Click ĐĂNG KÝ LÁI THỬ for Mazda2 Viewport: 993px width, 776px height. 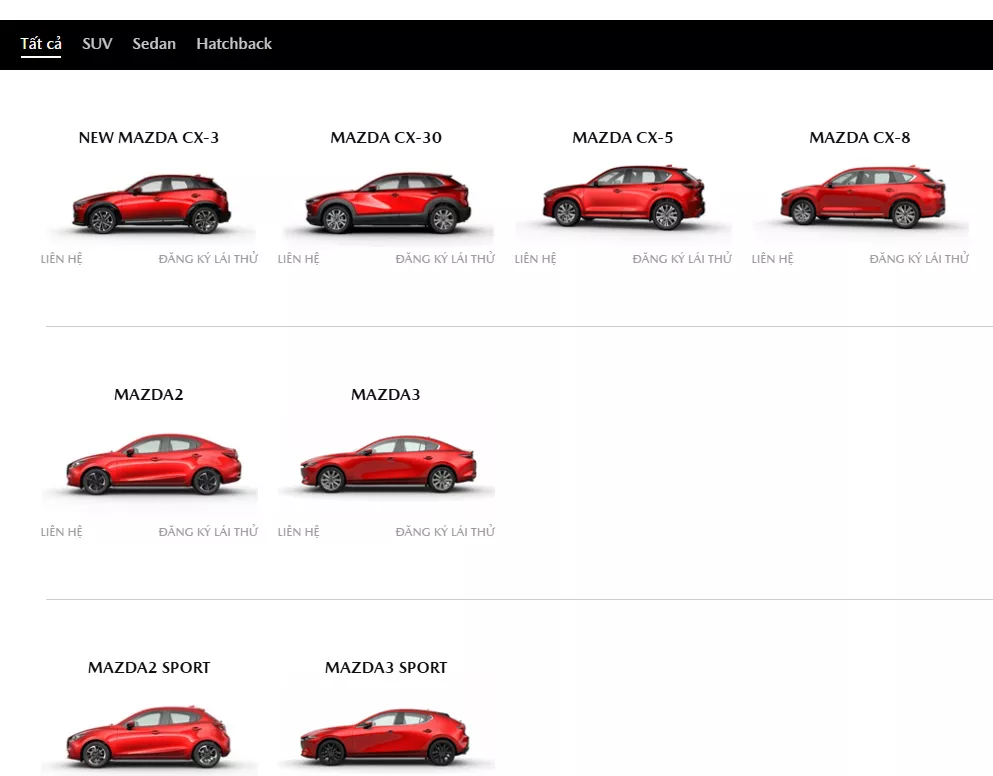[208, 531]
